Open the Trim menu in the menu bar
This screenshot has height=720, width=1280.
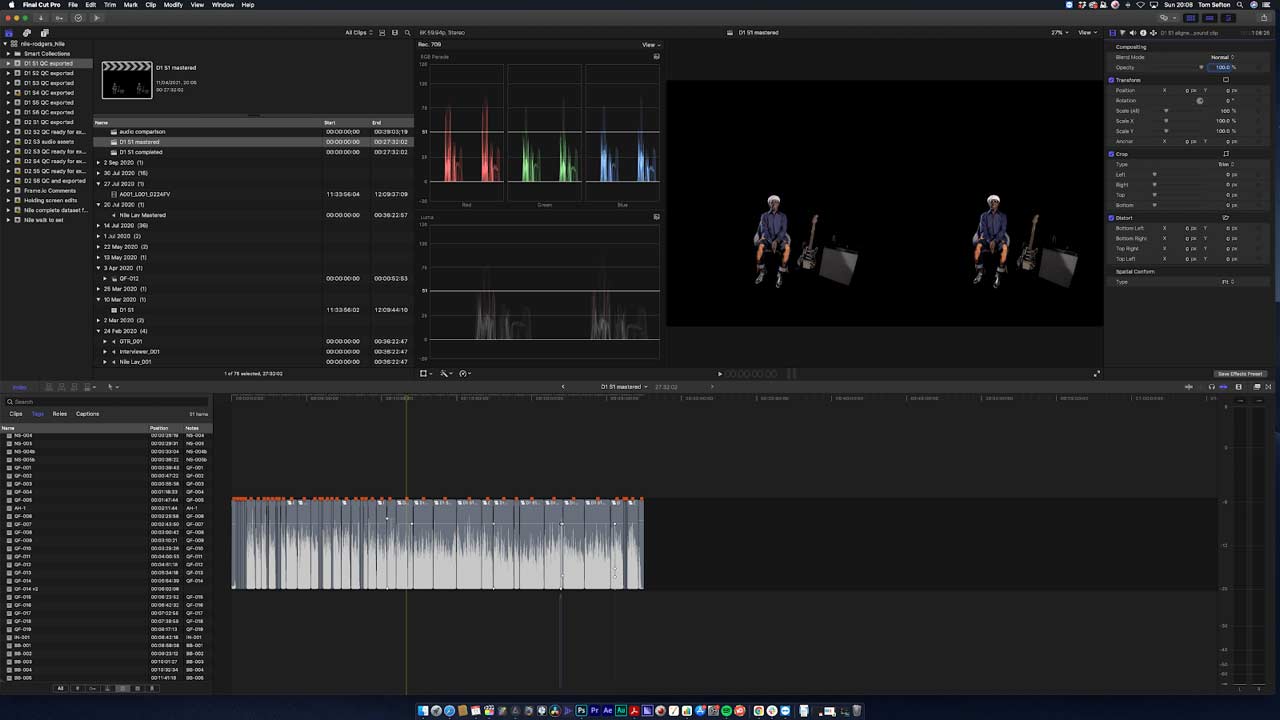(x=110, y=5)
